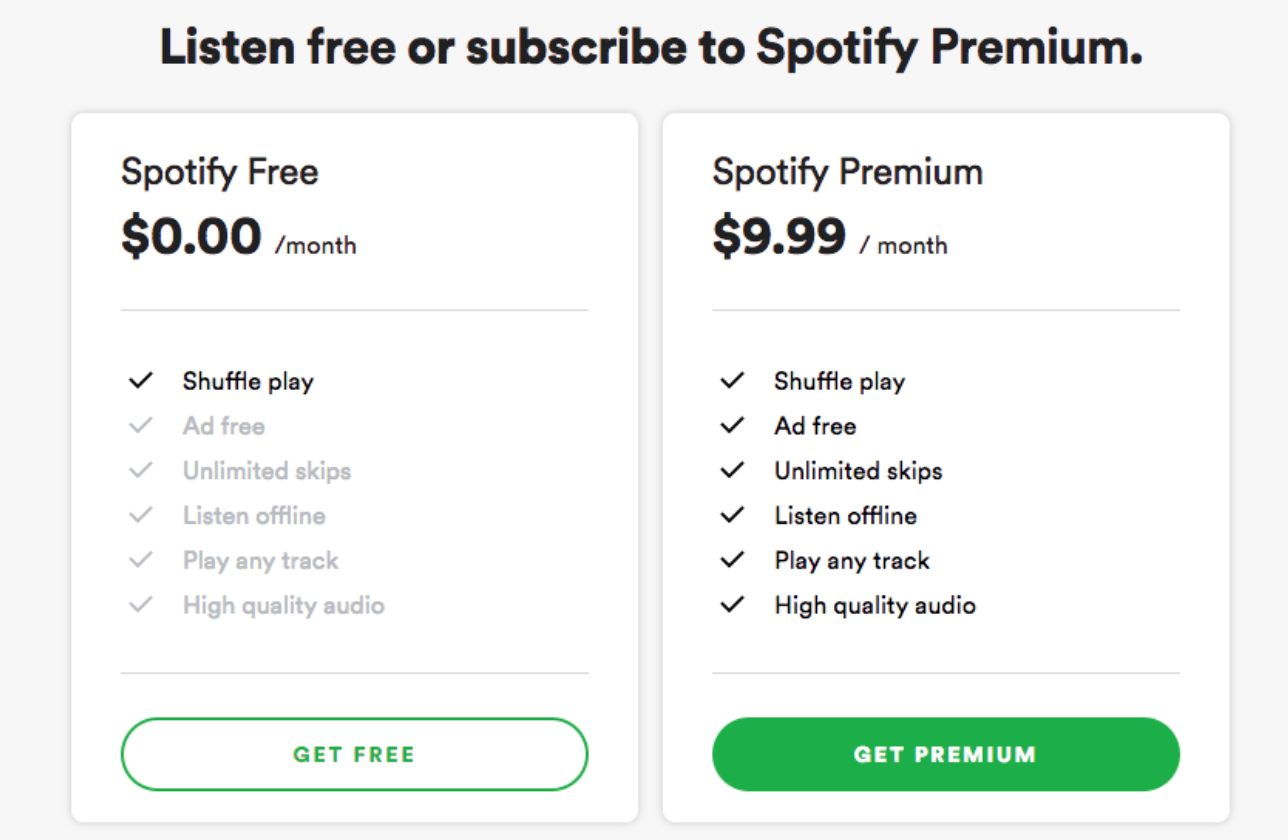
Task: Click the Play any track label under Premium
Action: tap(852, 561)
